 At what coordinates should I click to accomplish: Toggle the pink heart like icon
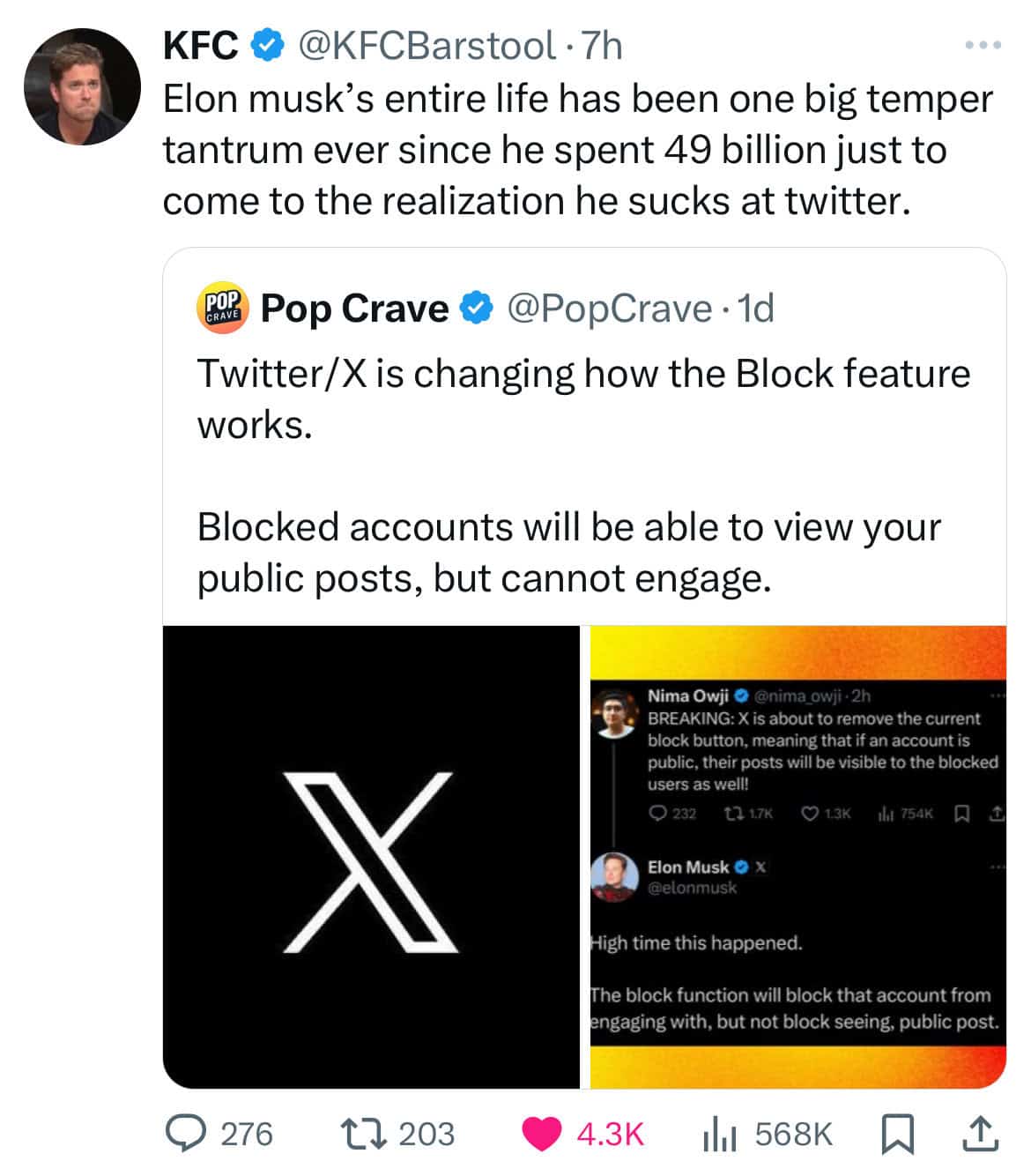click(x=541, y=1133)
